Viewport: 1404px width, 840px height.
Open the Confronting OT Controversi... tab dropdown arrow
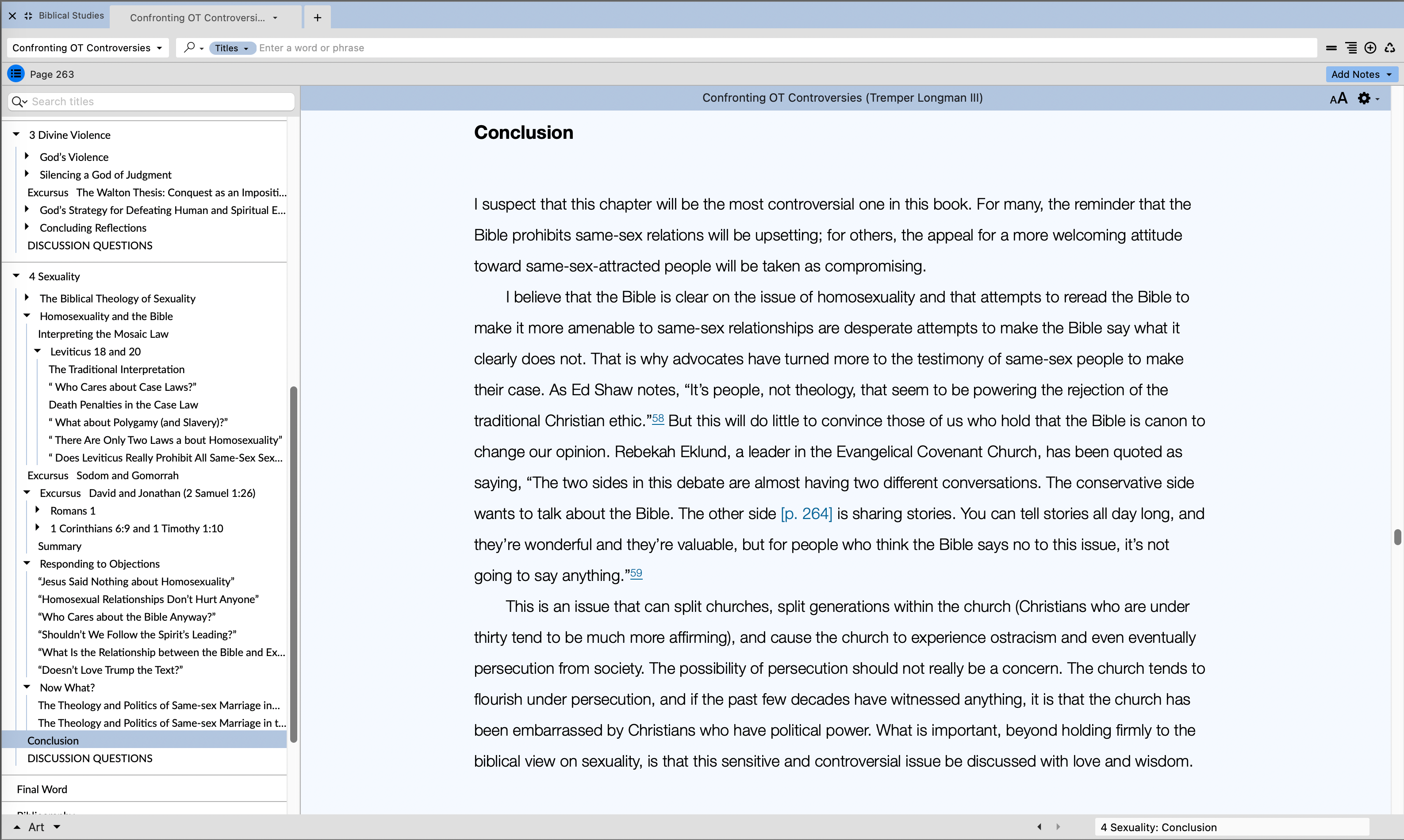(275, 18)
